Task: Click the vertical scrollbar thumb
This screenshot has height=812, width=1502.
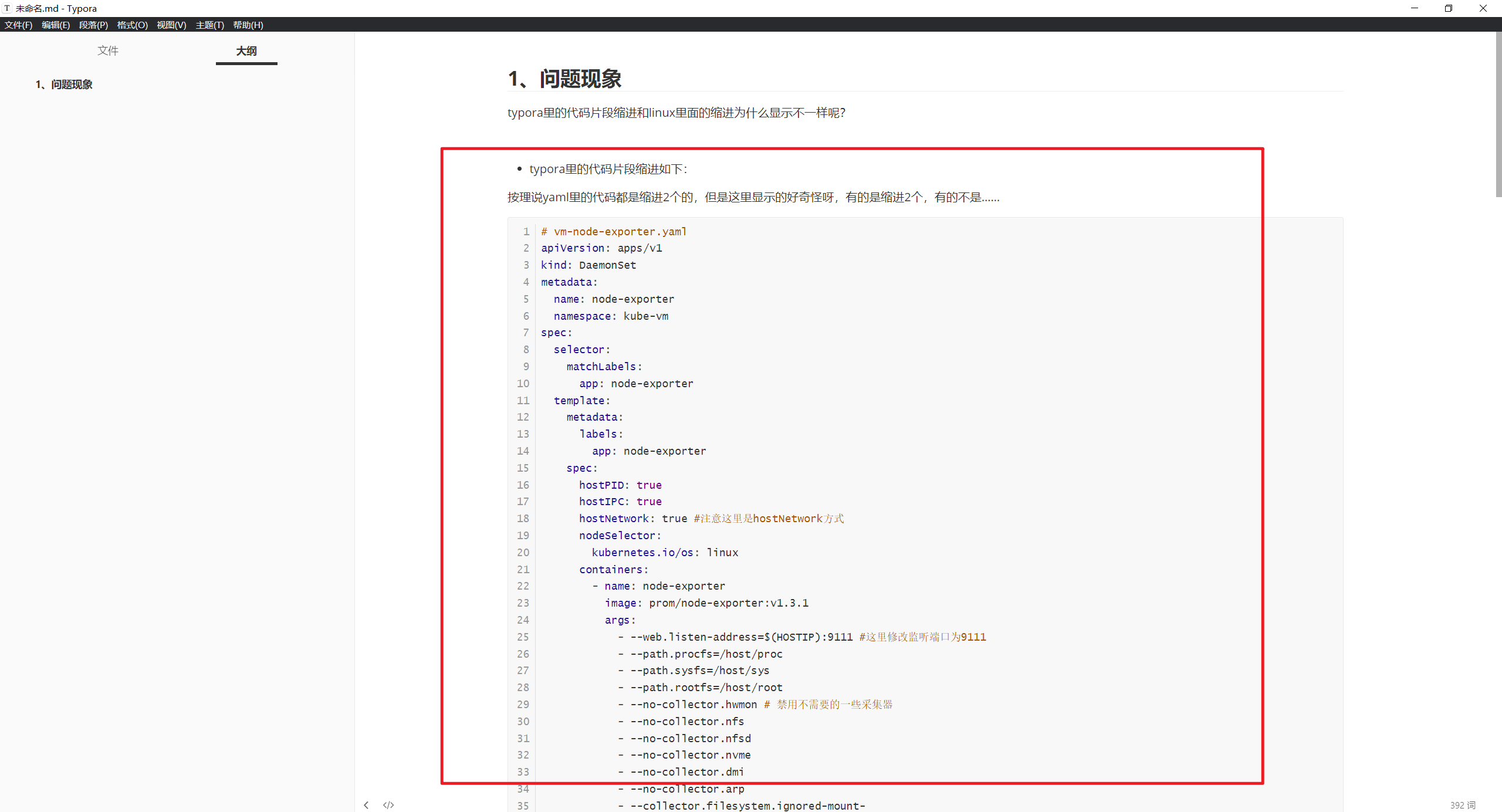Action: click(x=1498, y=114)
